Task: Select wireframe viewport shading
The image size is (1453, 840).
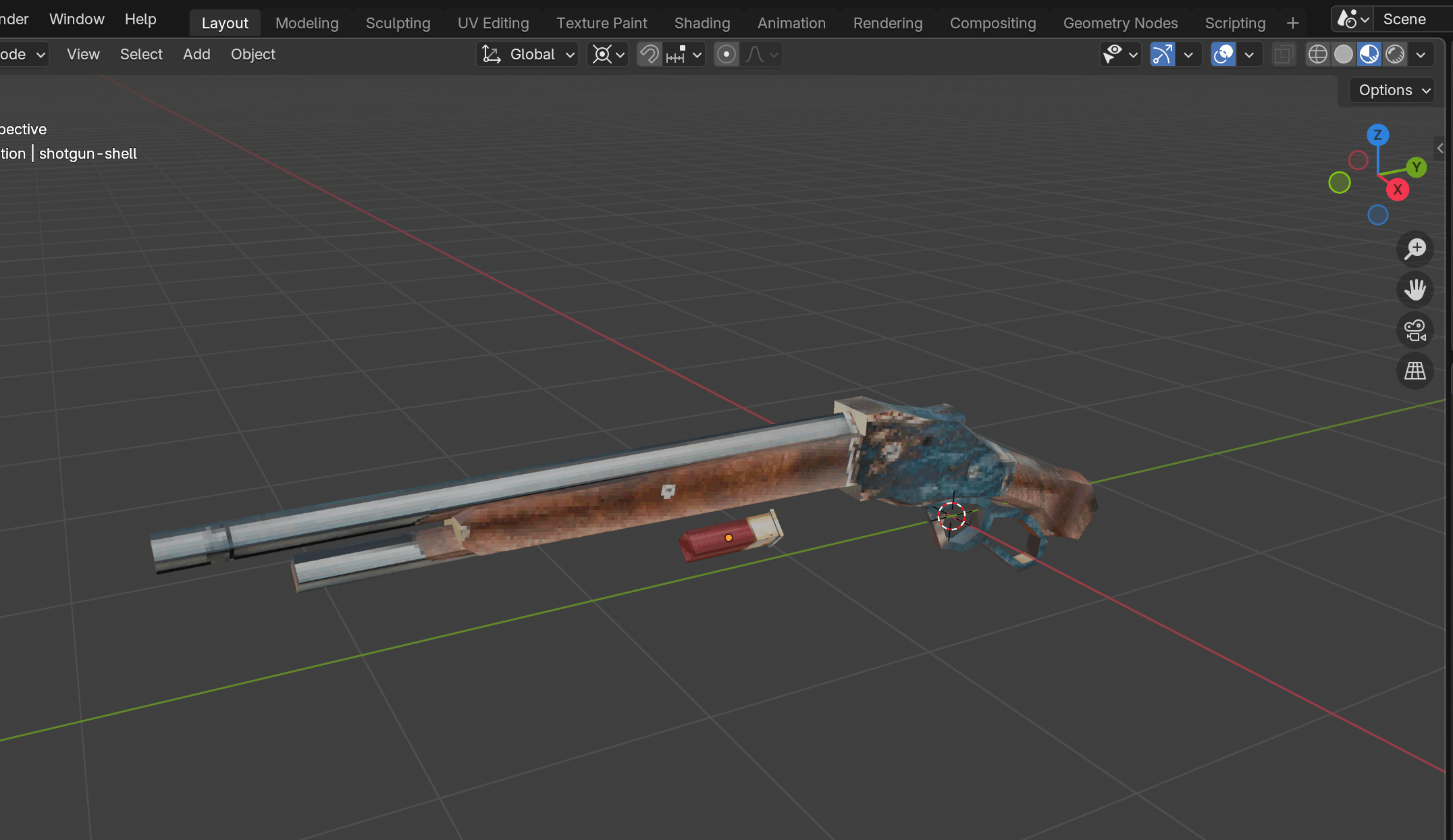Action: 1317,54
